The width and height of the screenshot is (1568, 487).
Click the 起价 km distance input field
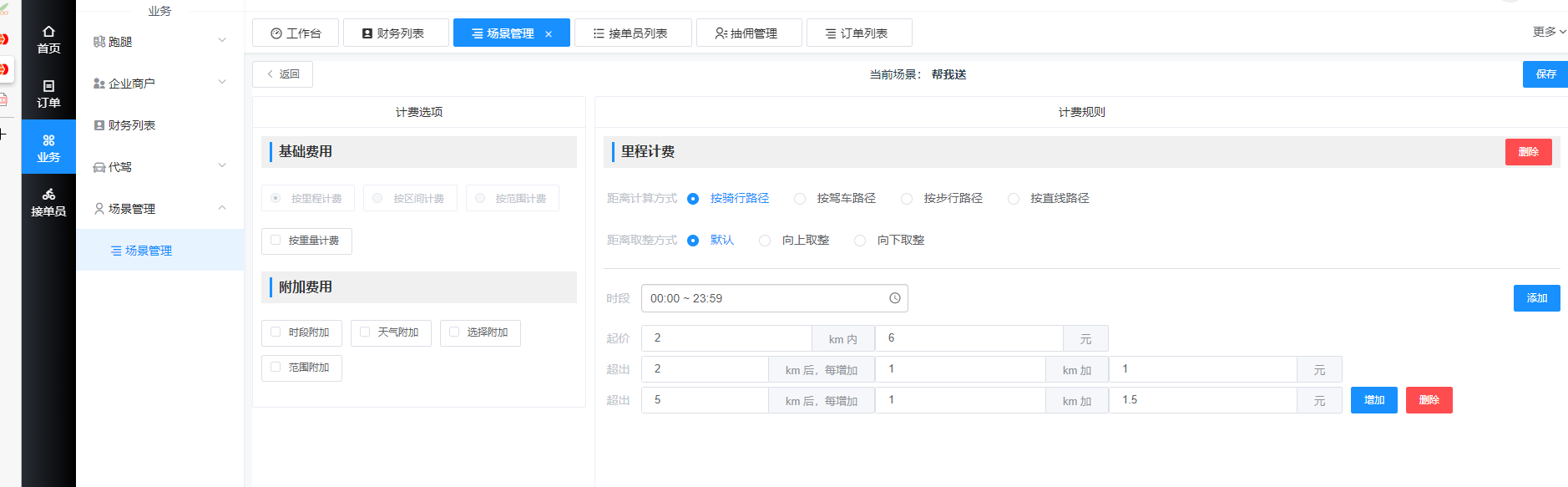726,338
